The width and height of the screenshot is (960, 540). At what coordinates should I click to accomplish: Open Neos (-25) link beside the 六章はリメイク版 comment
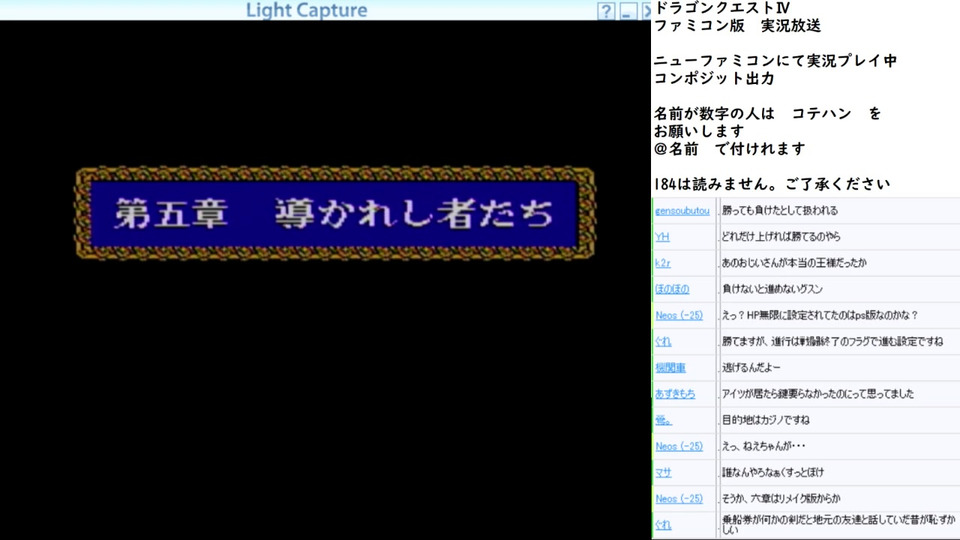point(679,499)
